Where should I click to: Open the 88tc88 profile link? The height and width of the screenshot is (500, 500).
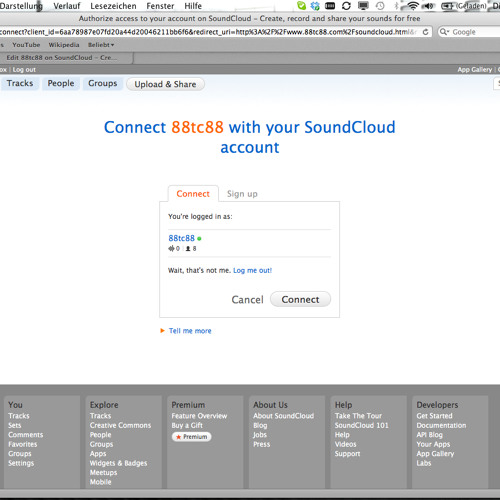[x=181, y=238]
